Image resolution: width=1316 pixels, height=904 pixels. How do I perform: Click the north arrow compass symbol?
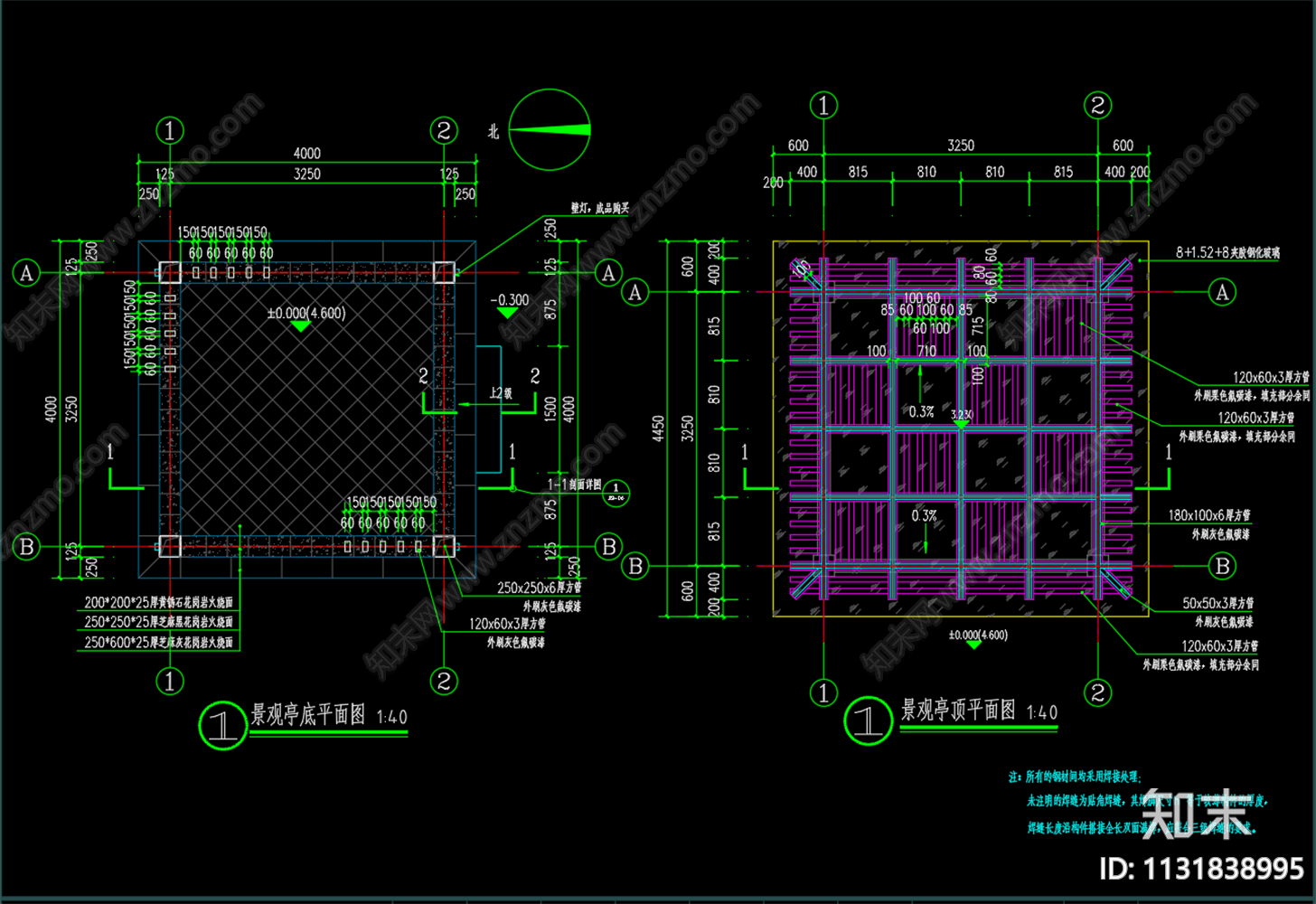(550, 129)
